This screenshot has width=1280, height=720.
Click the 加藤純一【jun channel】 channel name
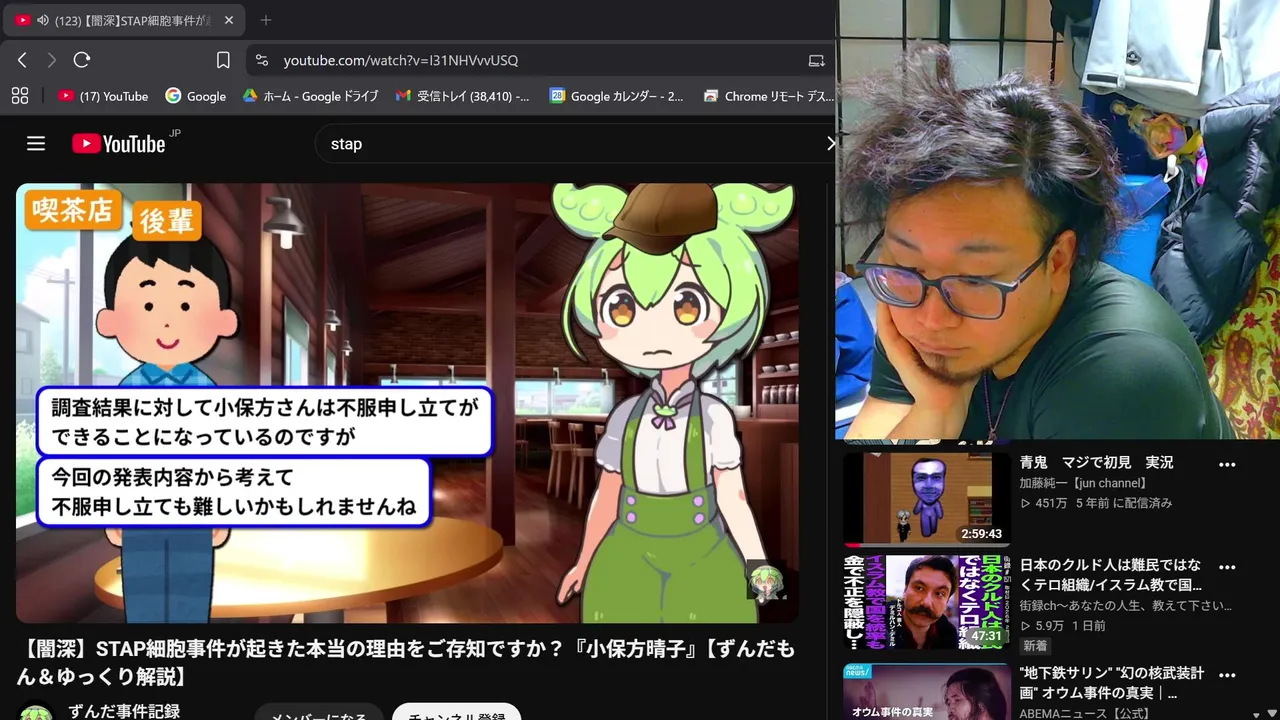tap(1083, 483)
